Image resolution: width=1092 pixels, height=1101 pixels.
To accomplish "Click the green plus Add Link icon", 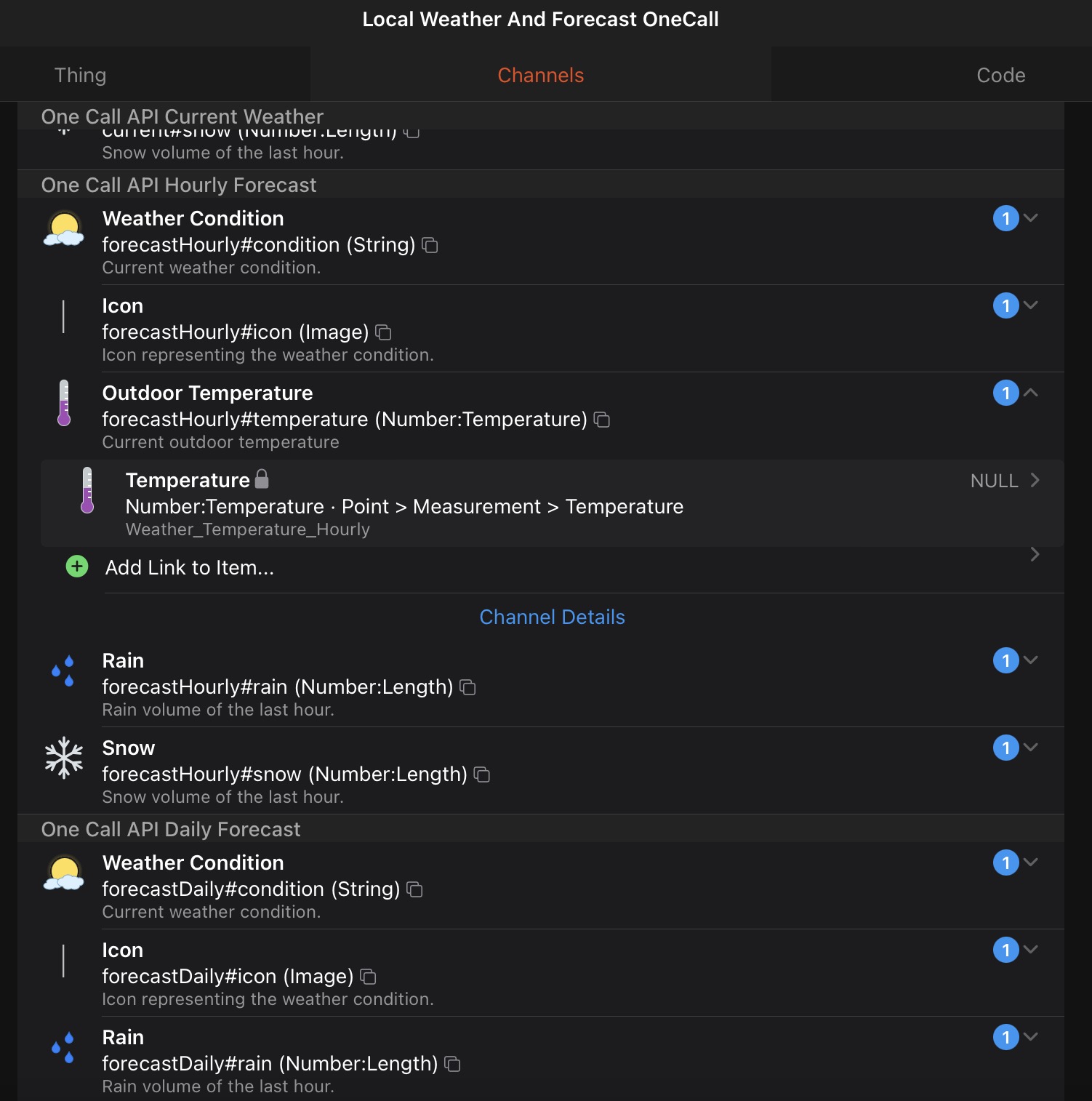I will click(77, 566).
